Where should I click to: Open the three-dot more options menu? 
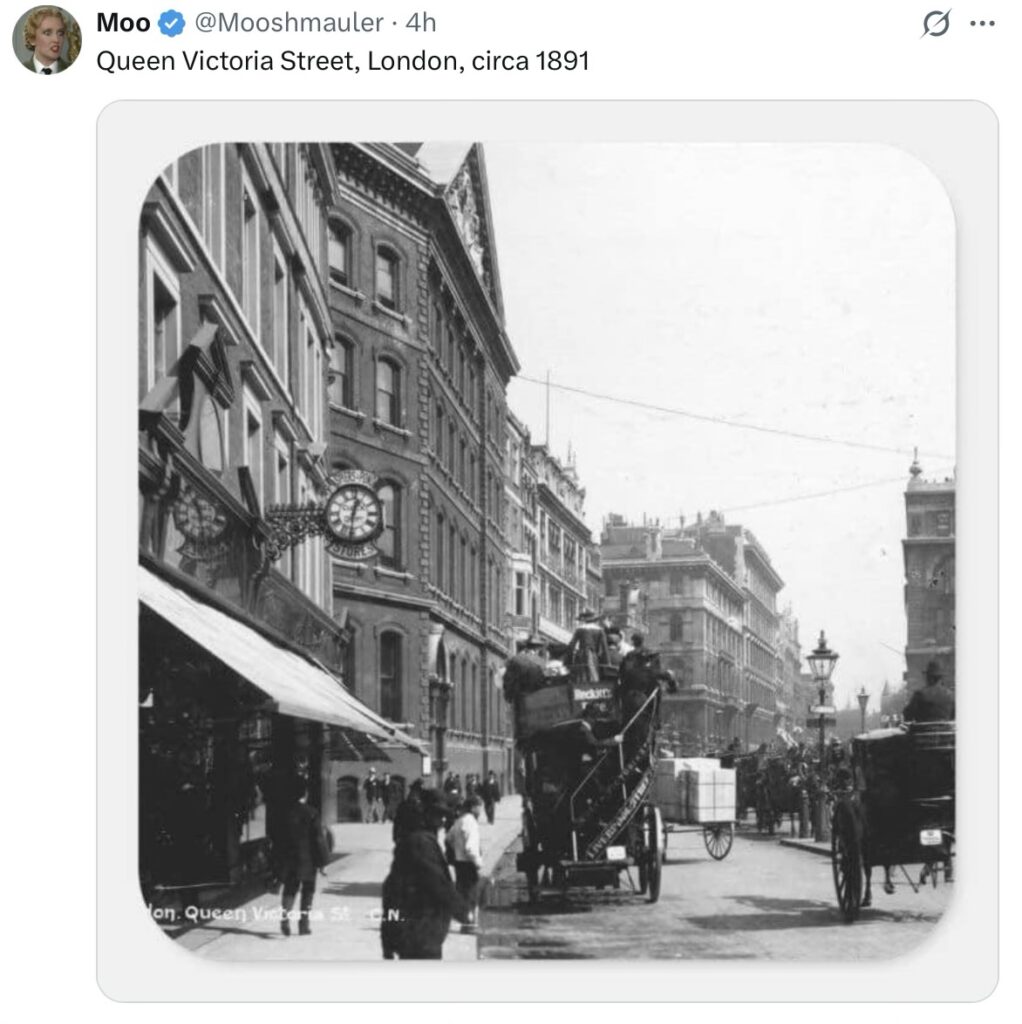(982, 24)
